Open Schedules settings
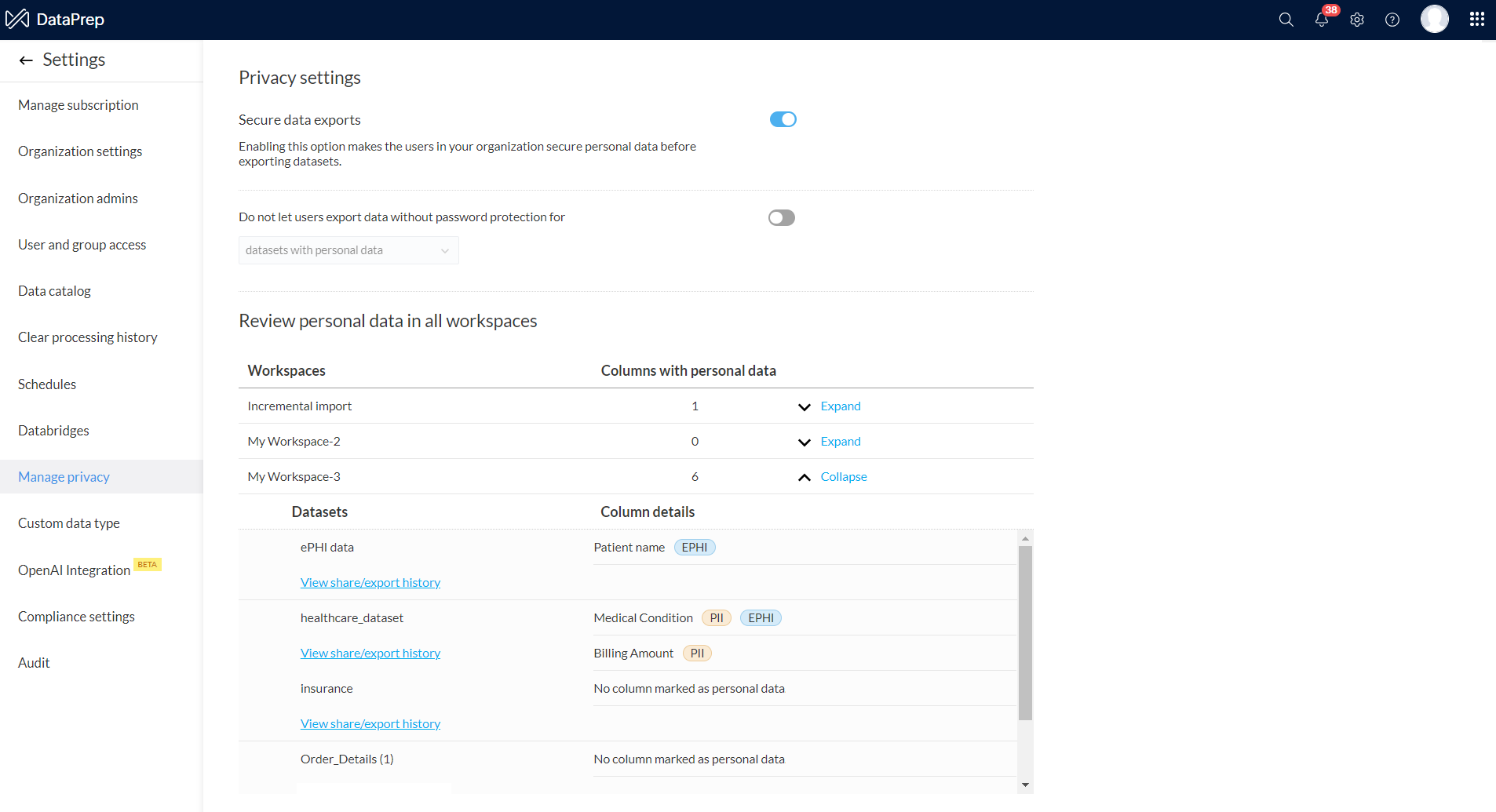Viewport: 1496px width, 812px height. (47, 384)
